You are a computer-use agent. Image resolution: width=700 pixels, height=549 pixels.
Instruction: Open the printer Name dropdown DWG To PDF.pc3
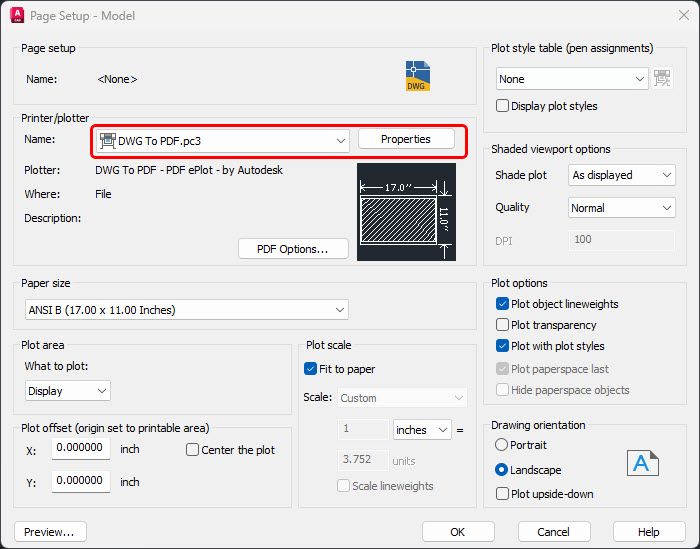(x=223, y=141)
